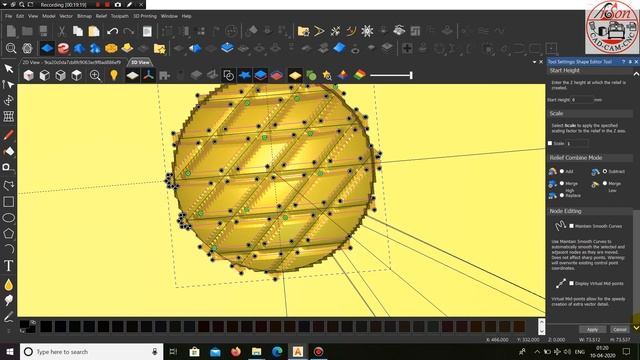Open the Windows Start menu
The width and height of the screenshot is (640, 360).
pos(10,351)
